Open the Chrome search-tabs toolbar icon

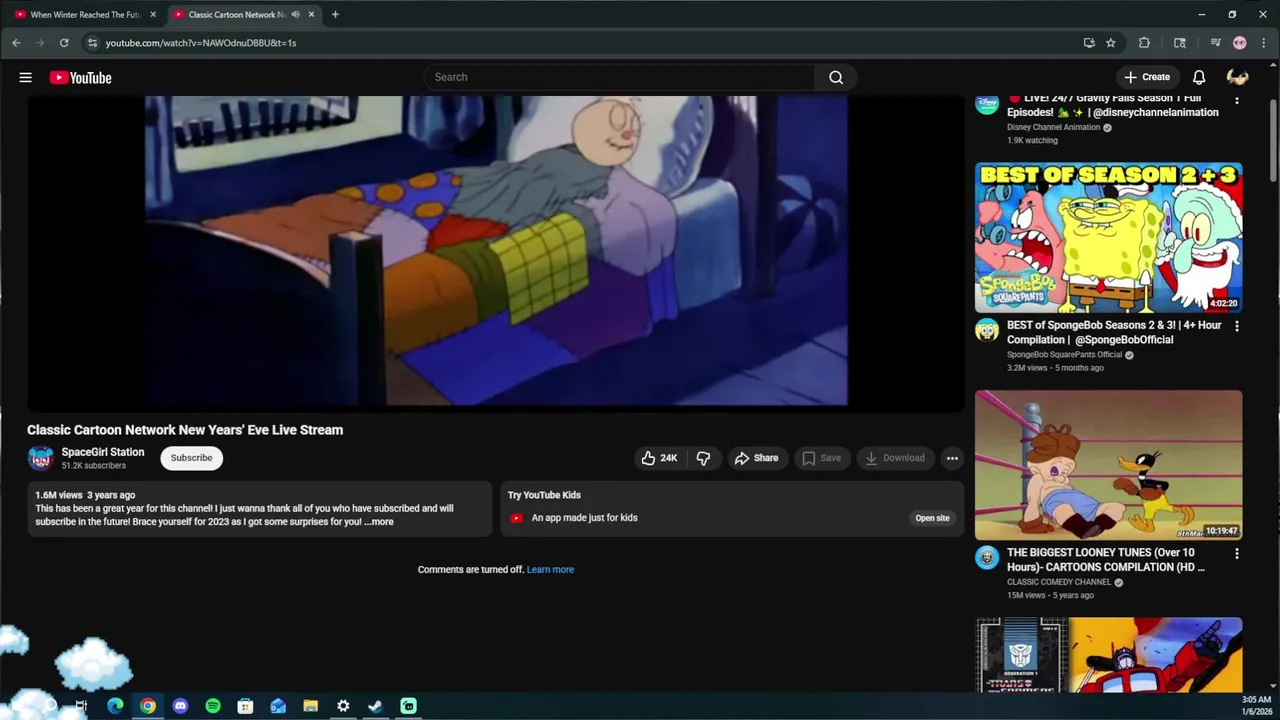(1180, 43)
